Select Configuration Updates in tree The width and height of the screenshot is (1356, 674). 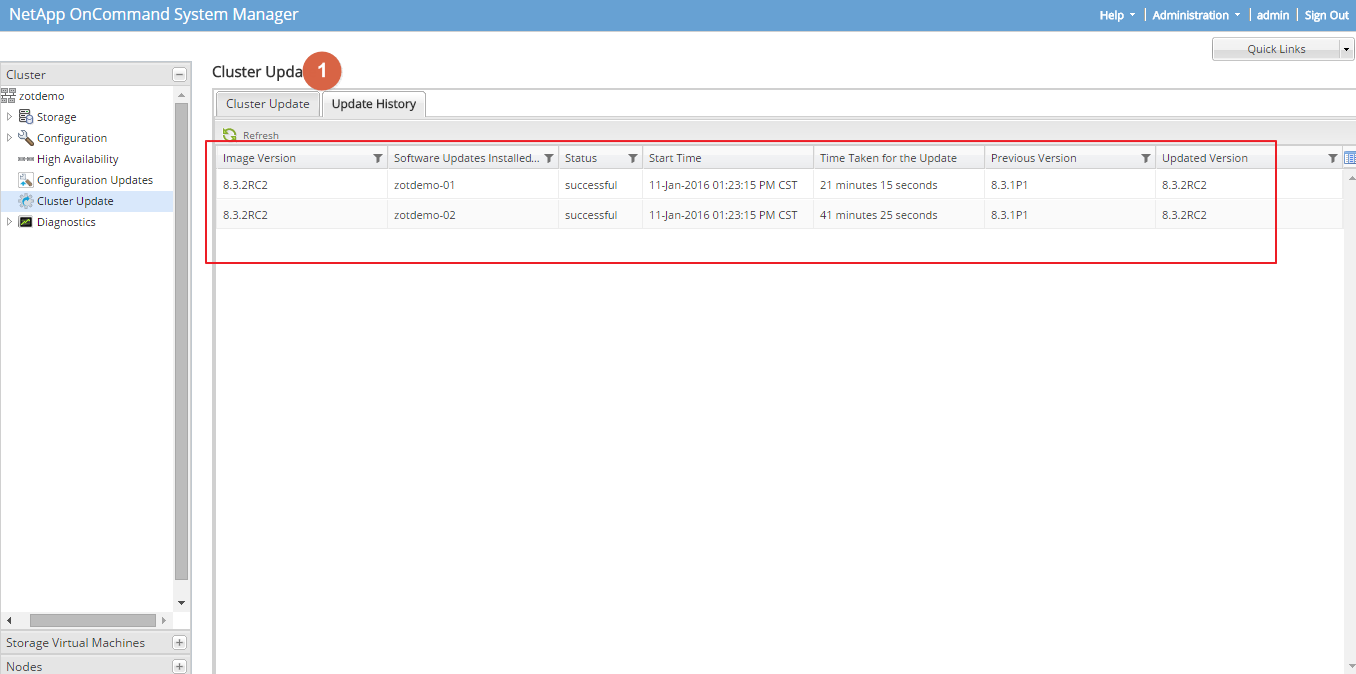[95, 180]
